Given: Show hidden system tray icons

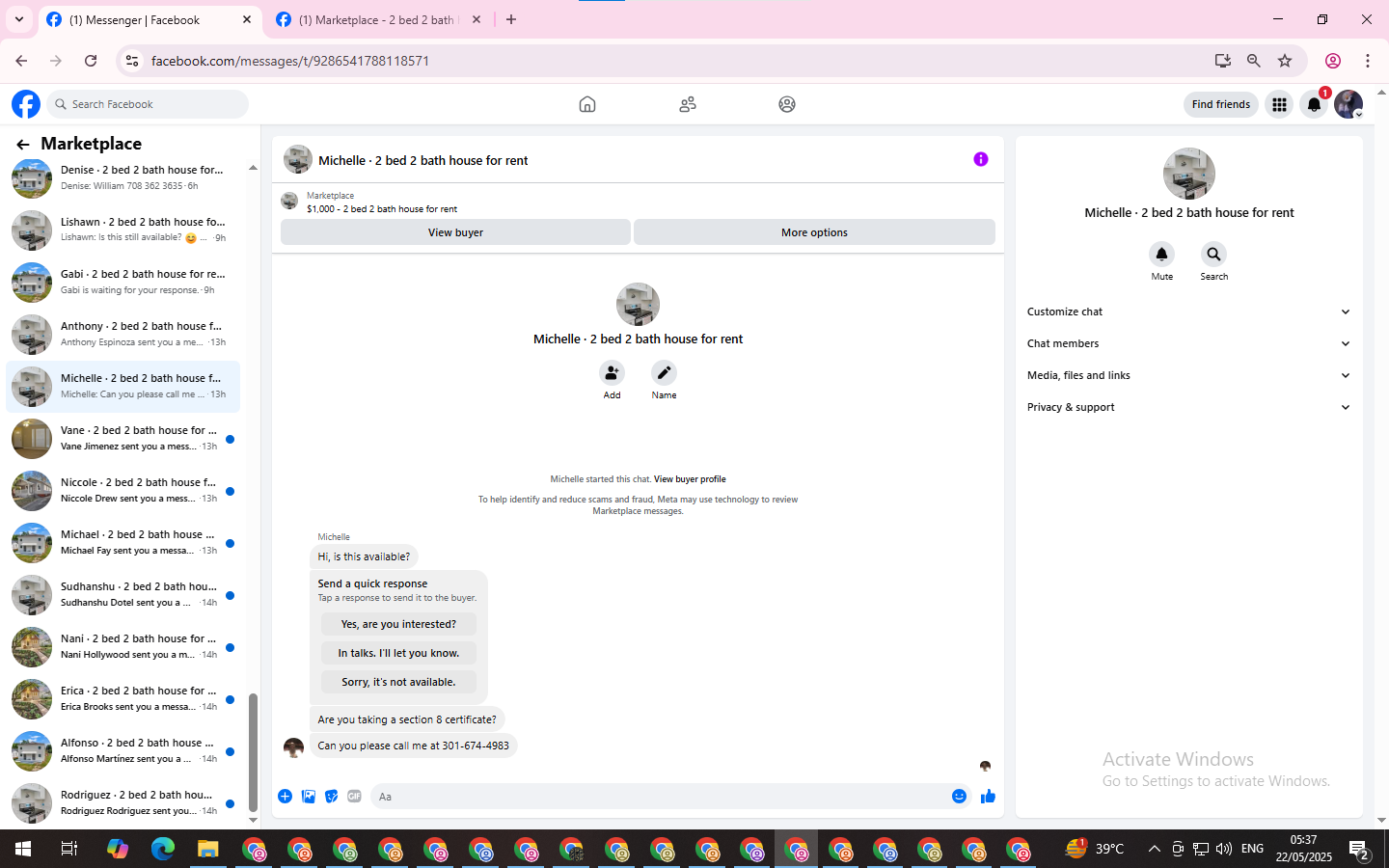Looking at the screenshot, I should [x=1154, y=849].
